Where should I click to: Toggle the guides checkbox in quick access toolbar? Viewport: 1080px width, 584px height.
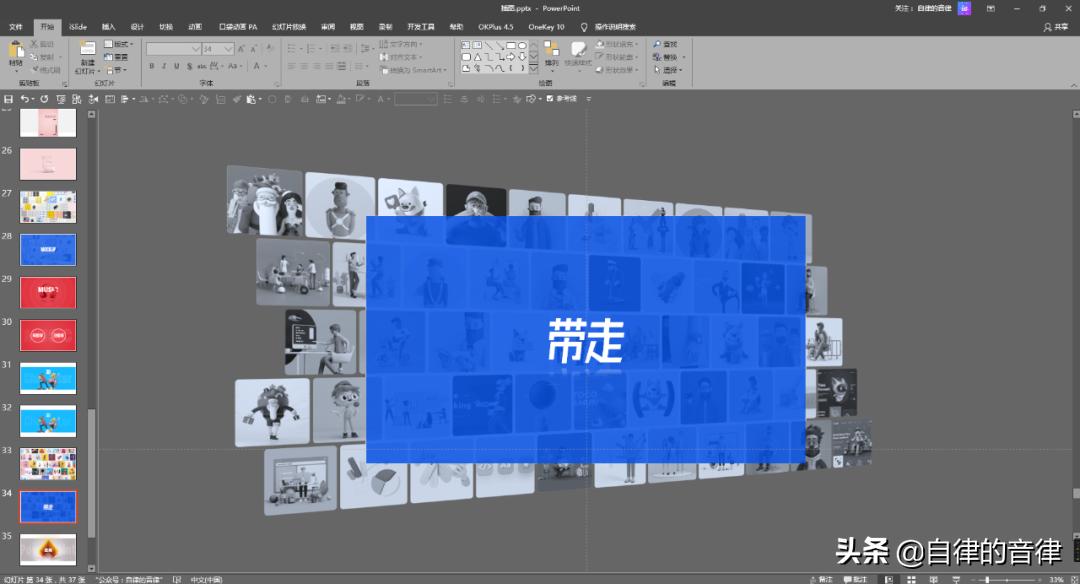click(550, 98)
